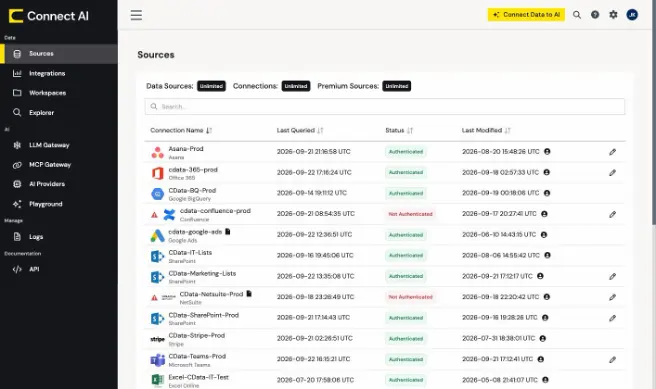Click the Asana-Prod source logo
656x389 pixels.
pyautogui.click(x=157, y=153)
